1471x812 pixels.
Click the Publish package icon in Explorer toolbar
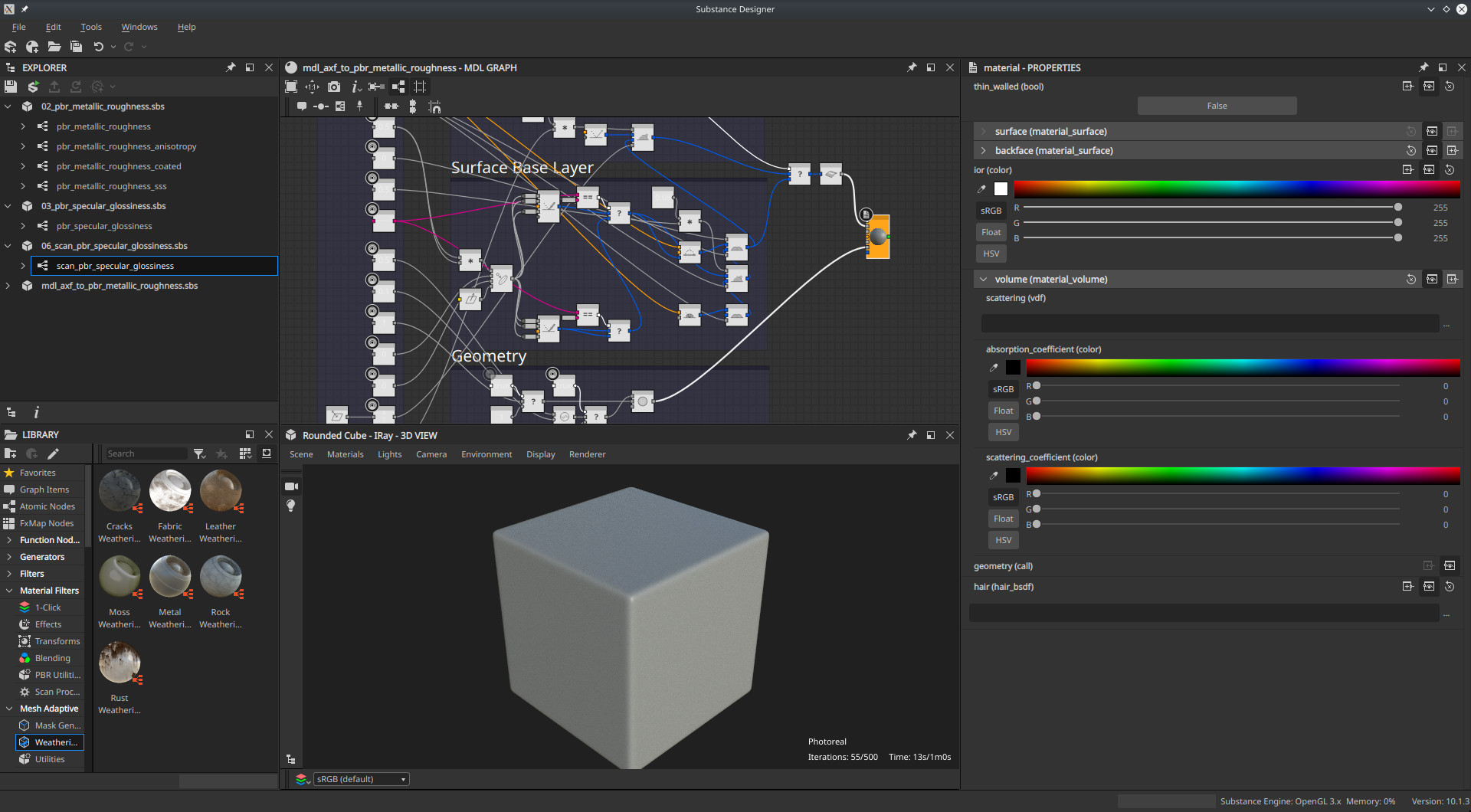[54, 87]
